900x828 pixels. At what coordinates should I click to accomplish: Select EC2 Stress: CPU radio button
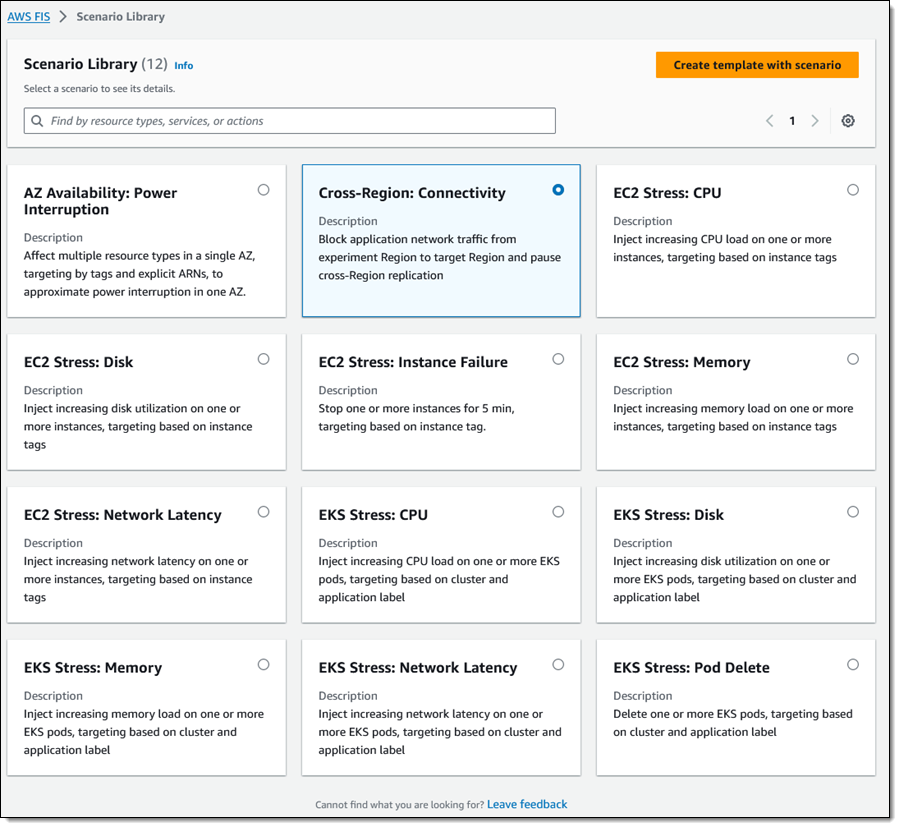pyautogui.click(x=853, y=190)
